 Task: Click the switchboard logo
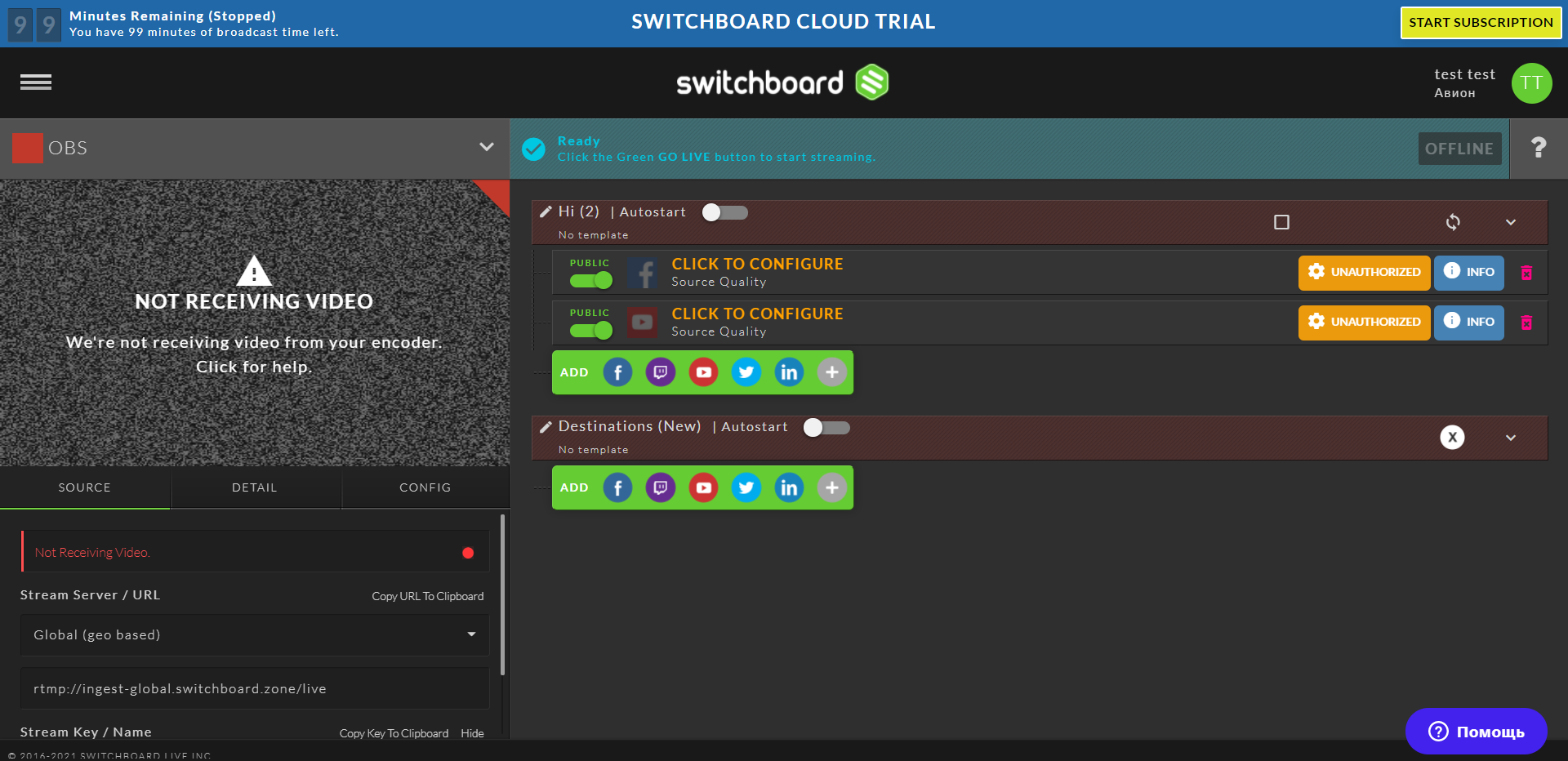782,82
